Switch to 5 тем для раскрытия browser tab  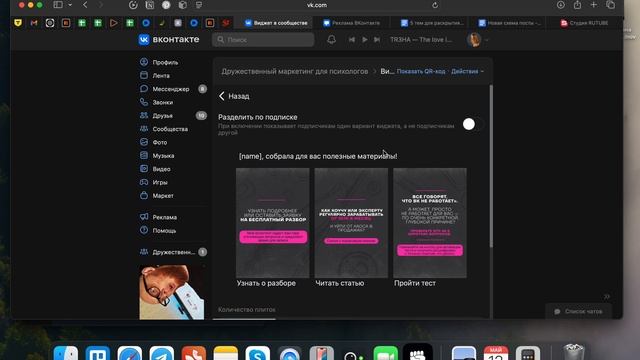(x=432, y=23)
